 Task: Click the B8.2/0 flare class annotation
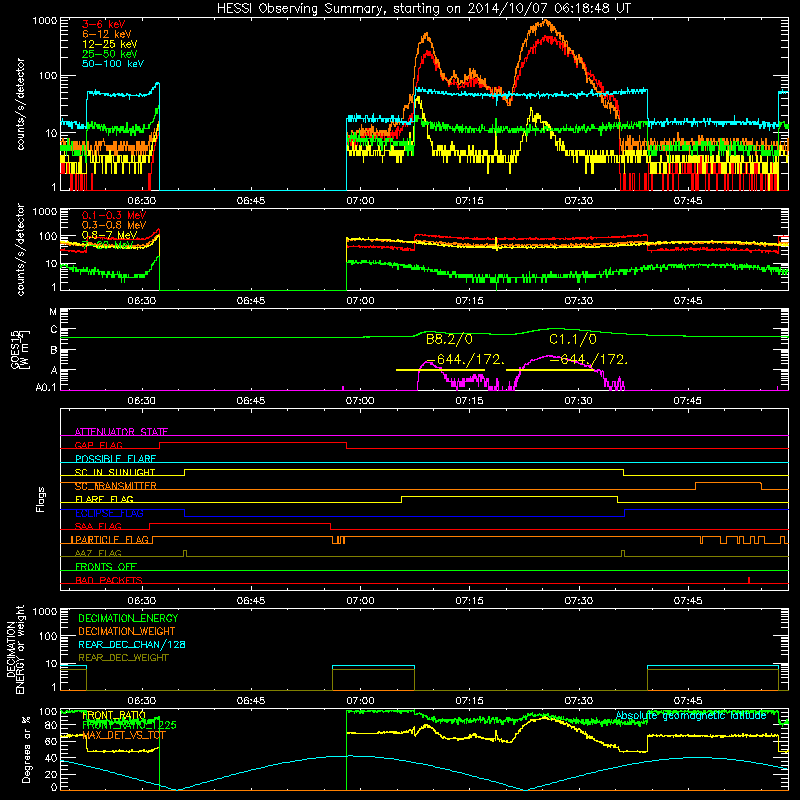tap(449, 339)
